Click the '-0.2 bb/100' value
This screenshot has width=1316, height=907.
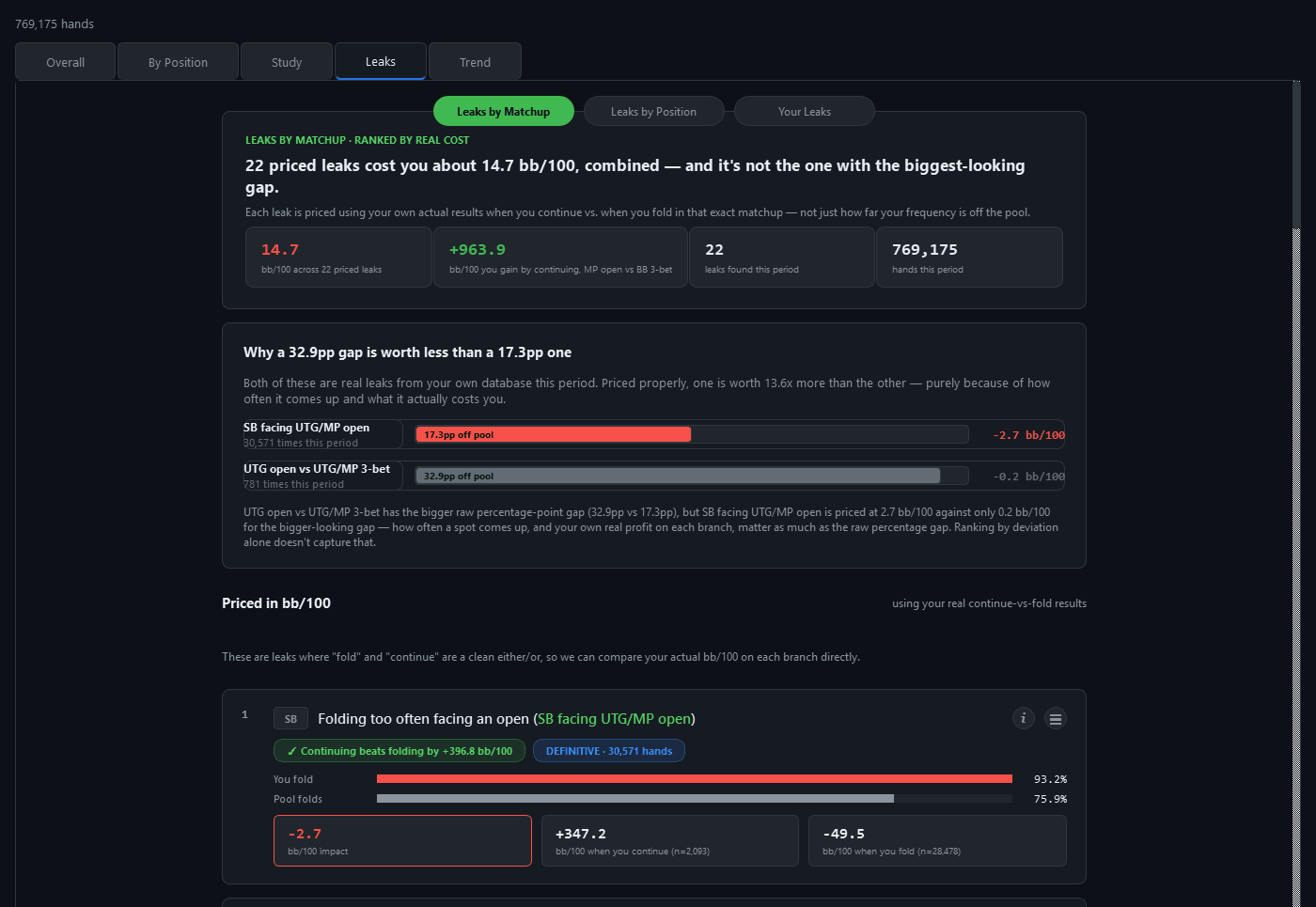click(1029, 477)
